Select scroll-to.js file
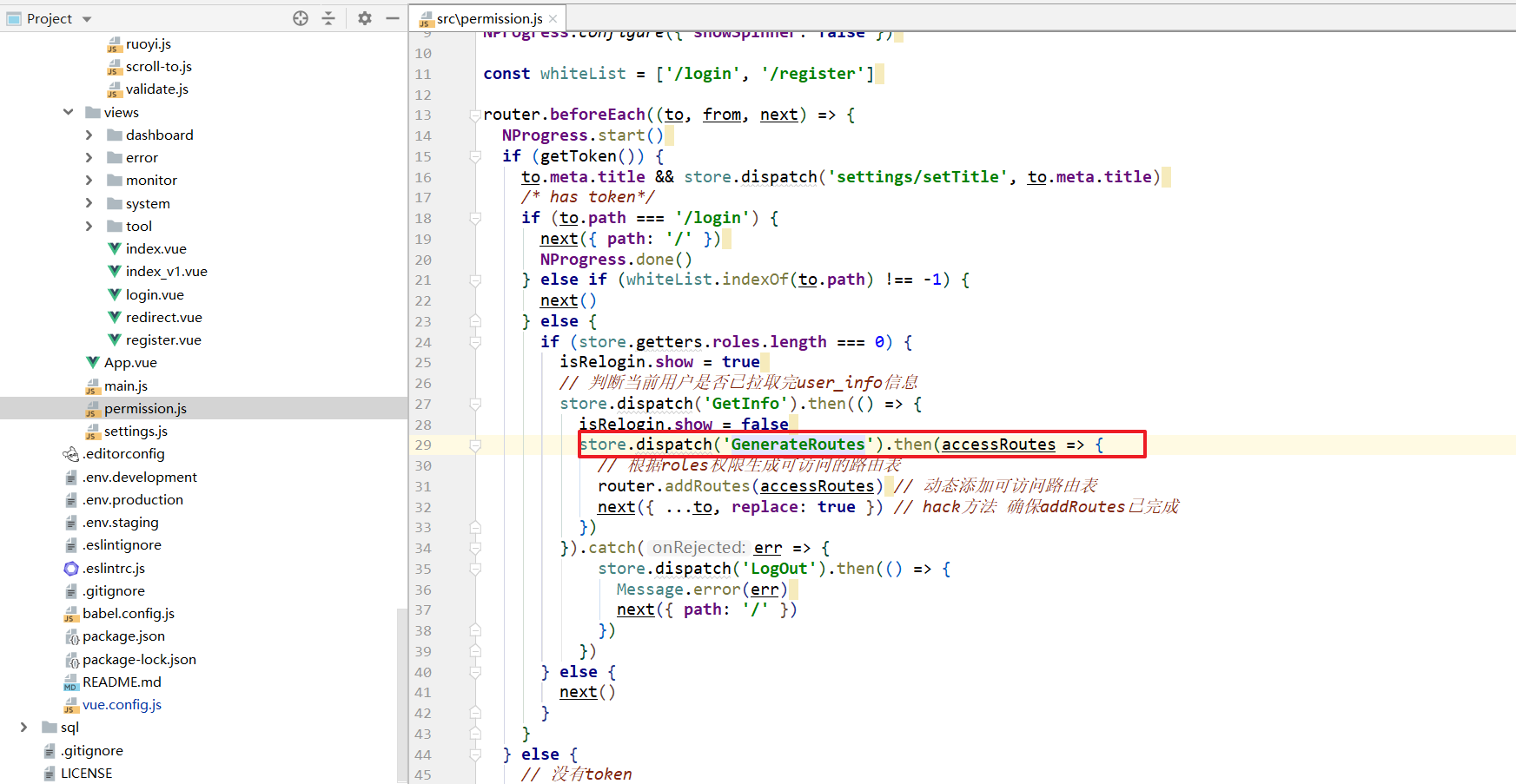This screenshot has width=1516, height=784. click(x=158, y=66)
